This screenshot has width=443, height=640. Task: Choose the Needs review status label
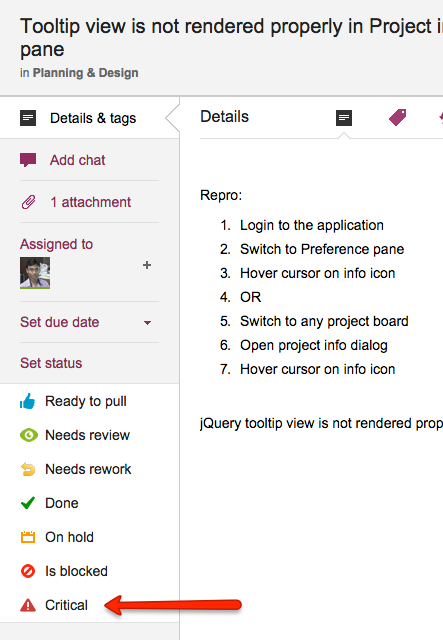87,435
